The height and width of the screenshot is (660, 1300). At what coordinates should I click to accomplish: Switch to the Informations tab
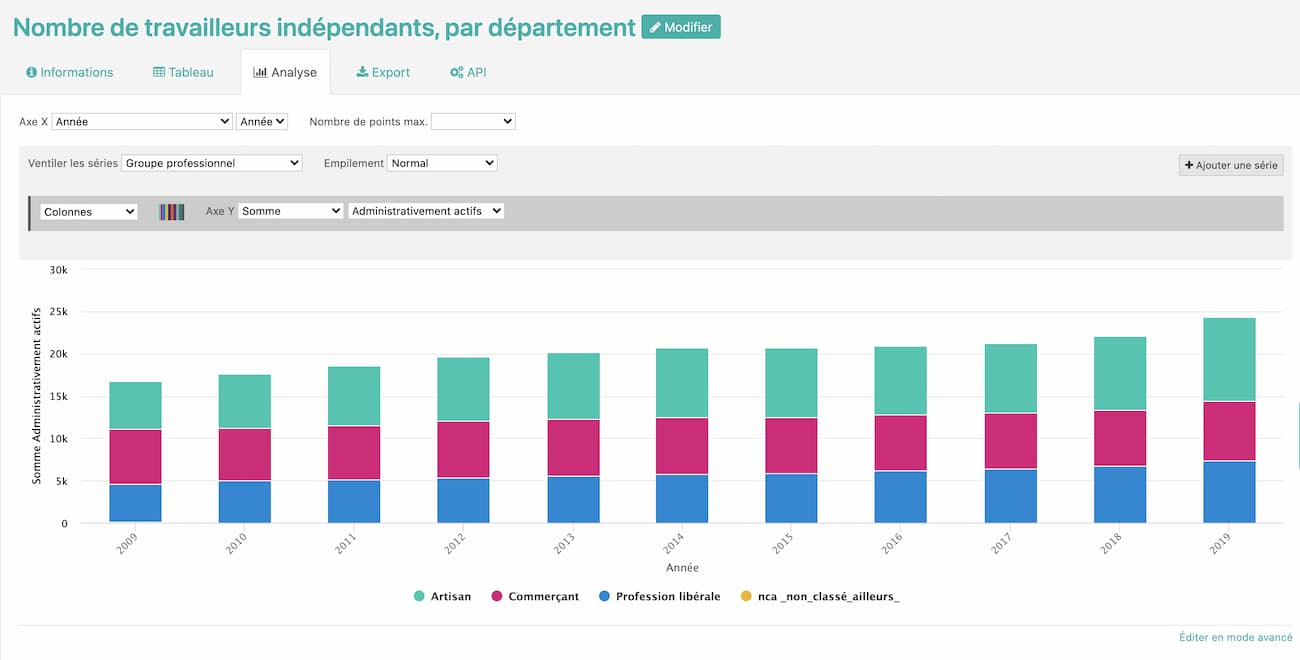pyautogui.click(x=70, y=73)
